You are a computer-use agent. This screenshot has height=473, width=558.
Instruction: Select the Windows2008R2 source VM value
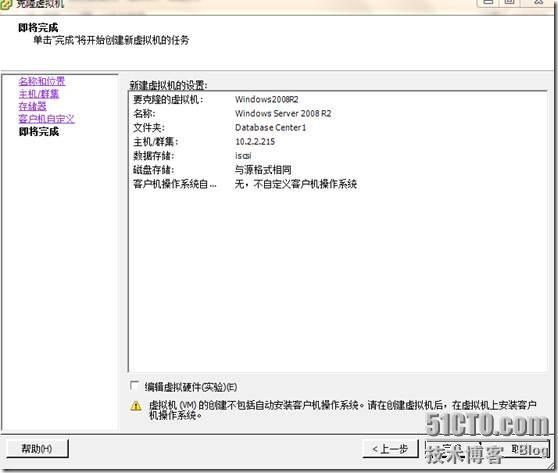pos(267,99)
